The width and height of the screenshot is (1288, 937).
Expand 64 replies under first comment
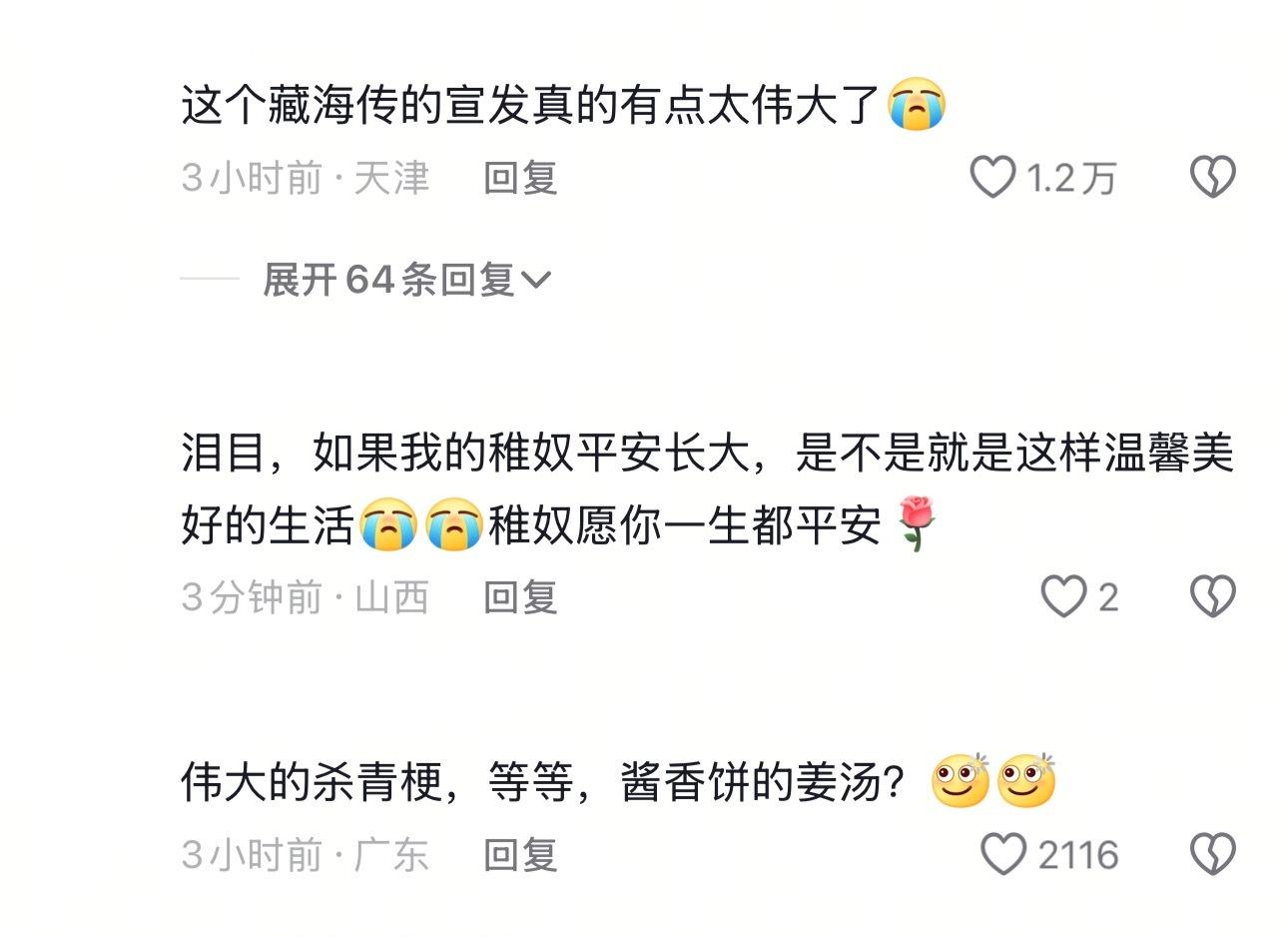pyautogui.click(x=406, y=280)
